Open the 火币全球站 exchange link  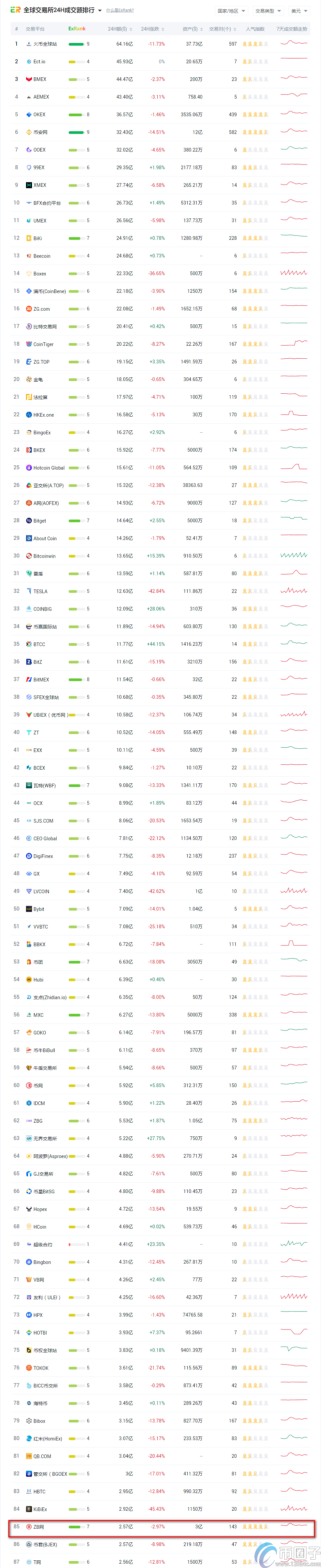coord(45,44)
